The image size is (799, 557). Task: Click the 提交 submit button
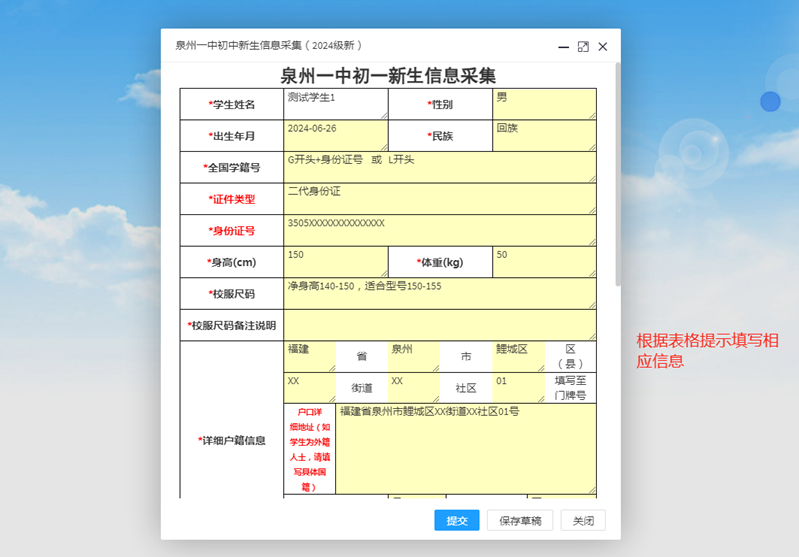[x=457, y=520]
